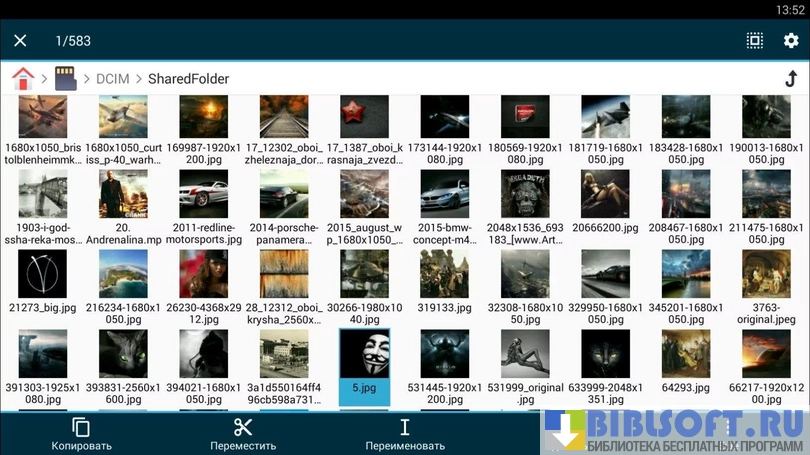Viewport: 810px width, 455px height.
Task: Go up one level with arrow icon
Action: (790, 79)
